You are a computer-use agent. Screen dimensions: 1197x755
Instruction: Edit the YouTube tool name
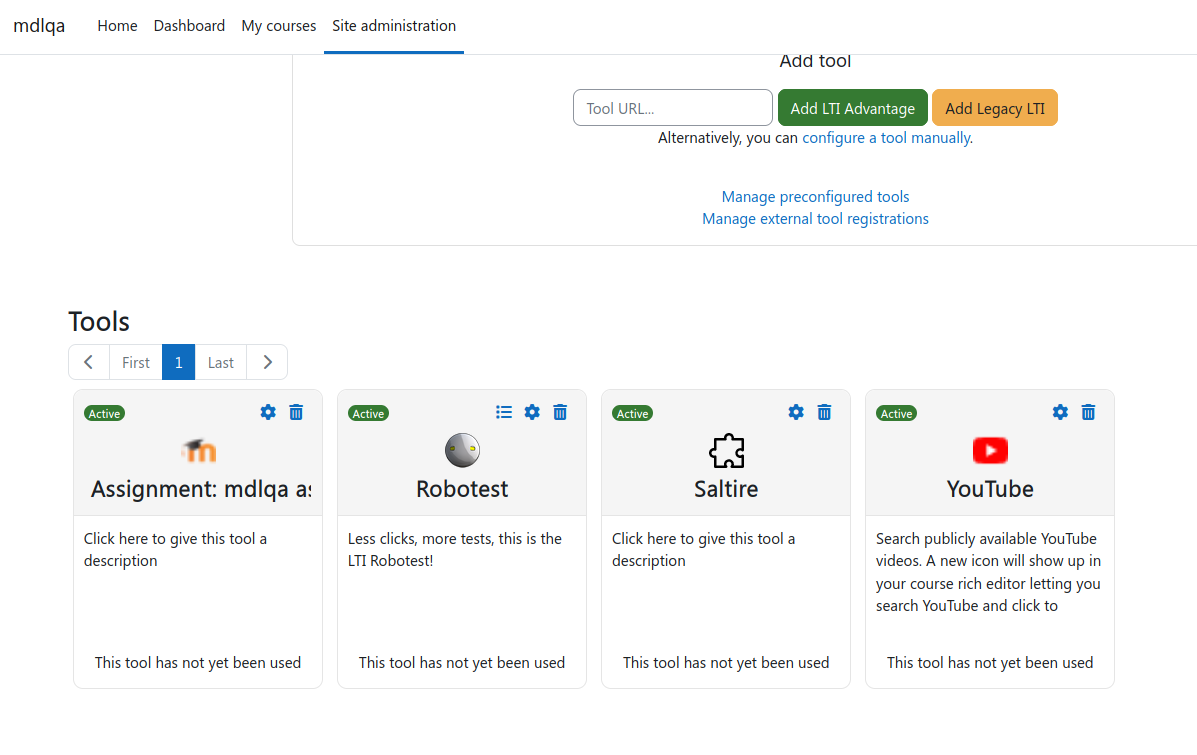pyautogui.click(x=990, y=489)
